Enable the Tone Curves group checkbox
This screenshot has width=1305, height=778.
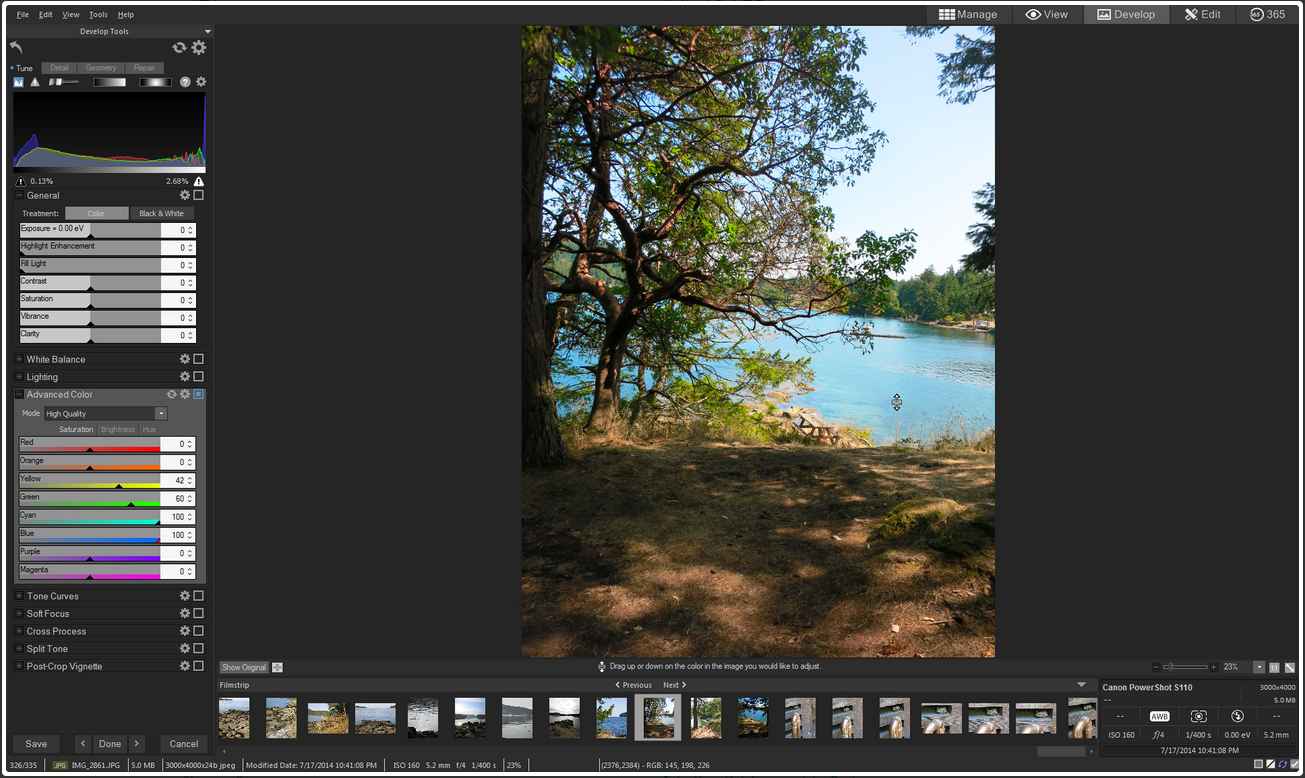click(198, 596)
